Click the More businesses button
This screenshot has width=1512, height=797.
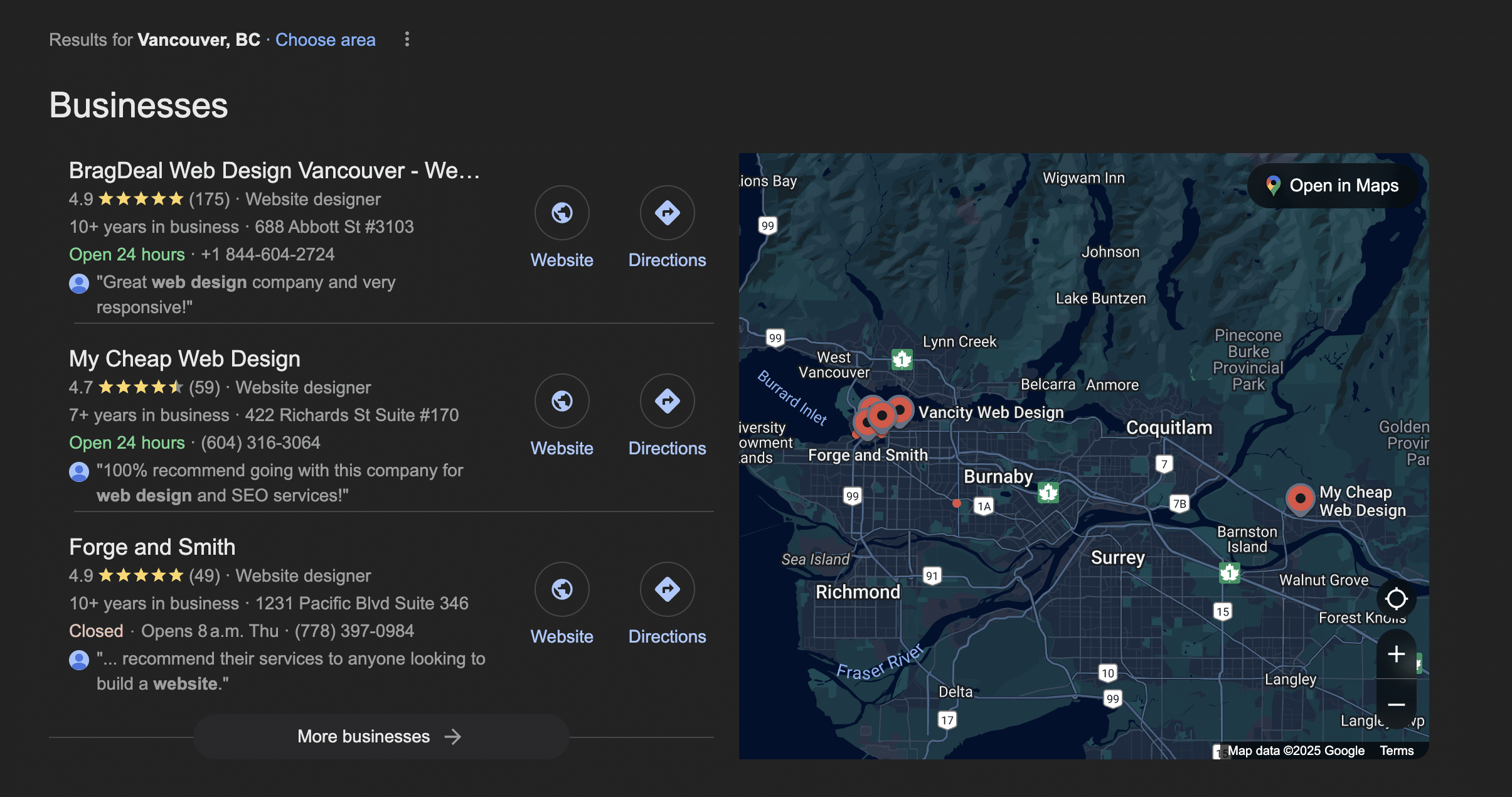coord(381,736)
